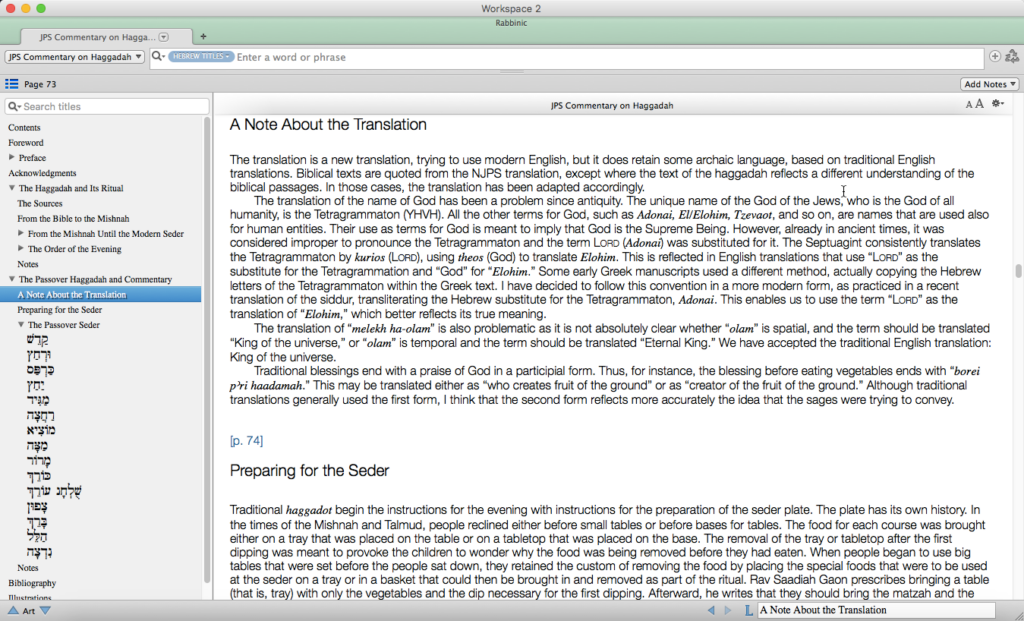The width and height of the screenshot is (1024, 621).
Task: Click the circled plus icon beside search field
Action: (995, 56)
